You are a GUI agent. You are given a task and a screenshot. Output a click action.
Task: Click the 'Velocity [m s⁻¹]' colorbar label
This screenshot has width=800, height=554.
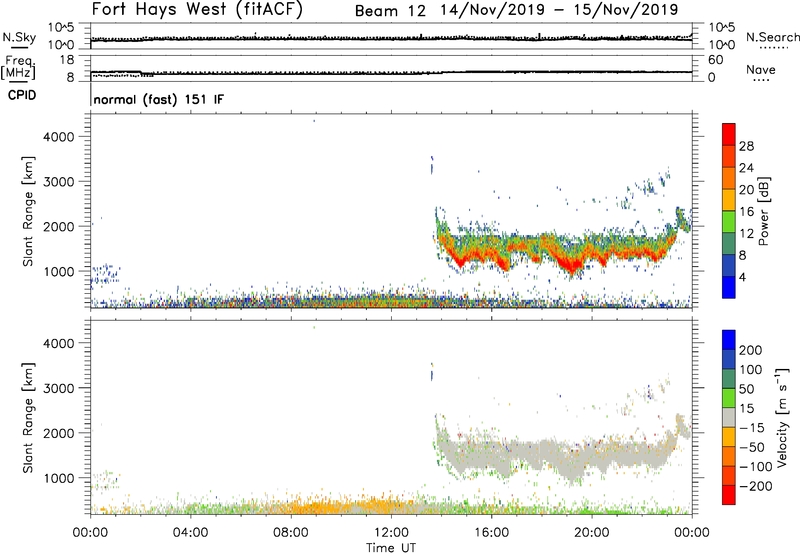782,417
